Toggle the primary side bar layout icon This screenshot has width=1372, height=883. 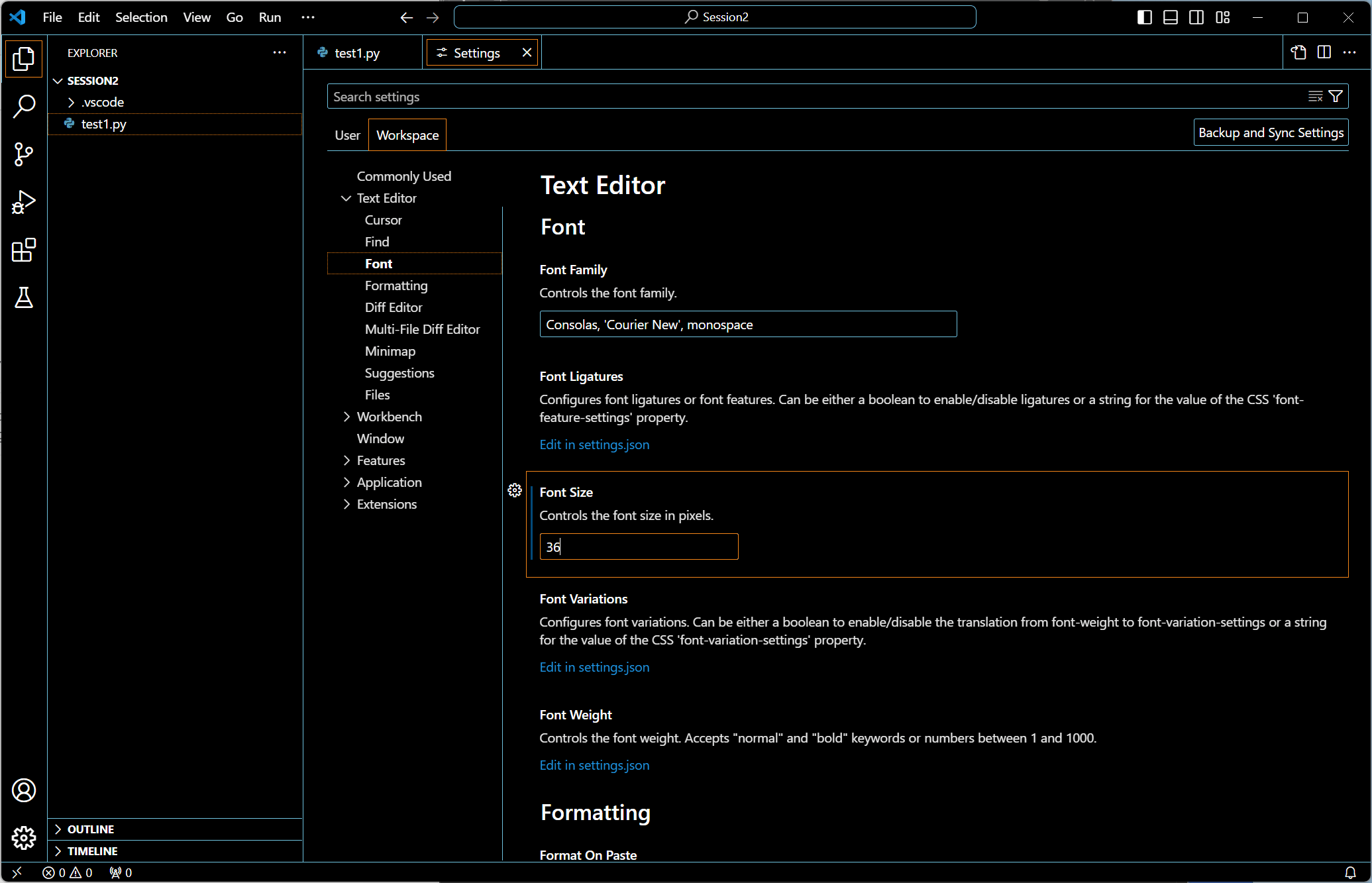tap(1144, 17)
